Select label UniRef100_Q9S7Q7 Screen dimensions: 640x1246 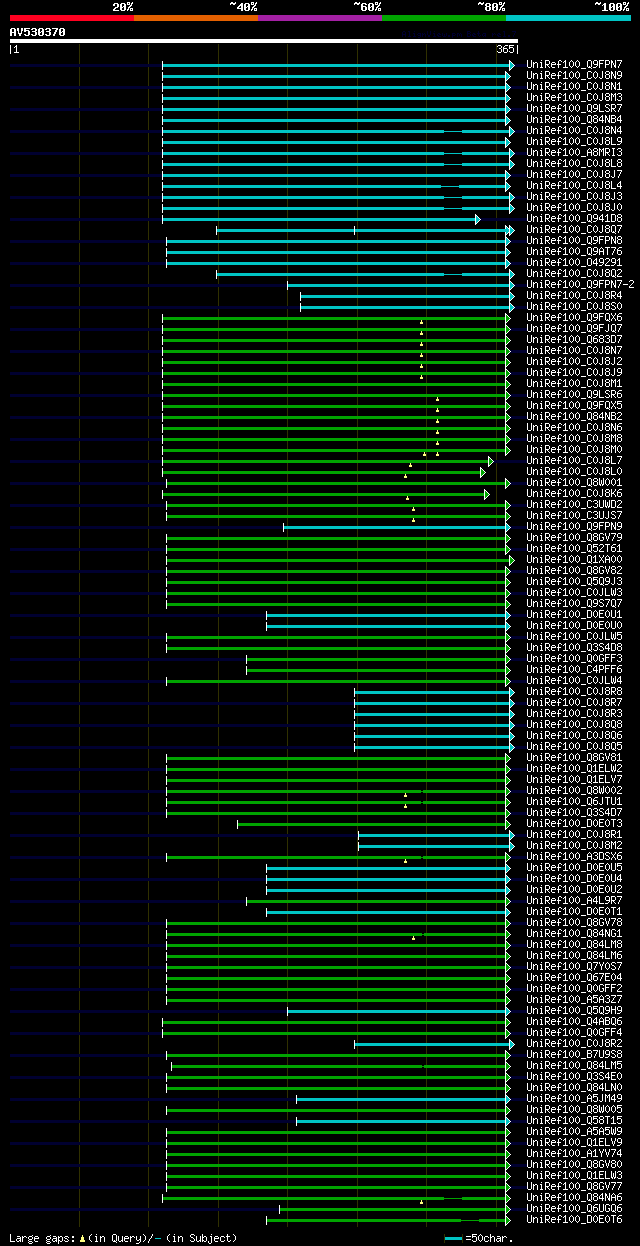pyautogui.click(x=574, y=604)
